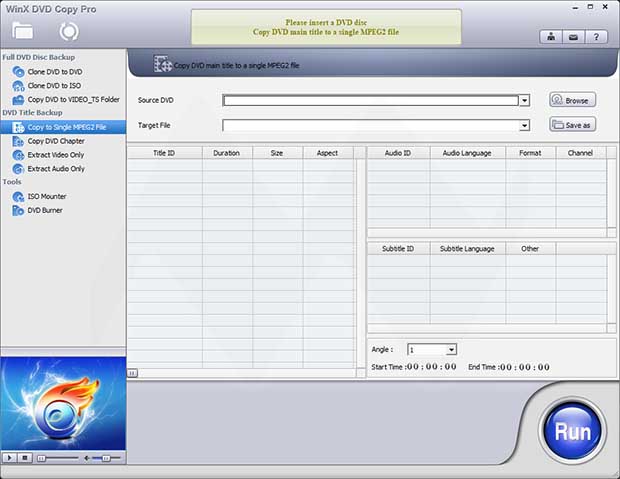The image size is (620, 479).
Task: Click the Title ID column header
Action: point(164,153)
